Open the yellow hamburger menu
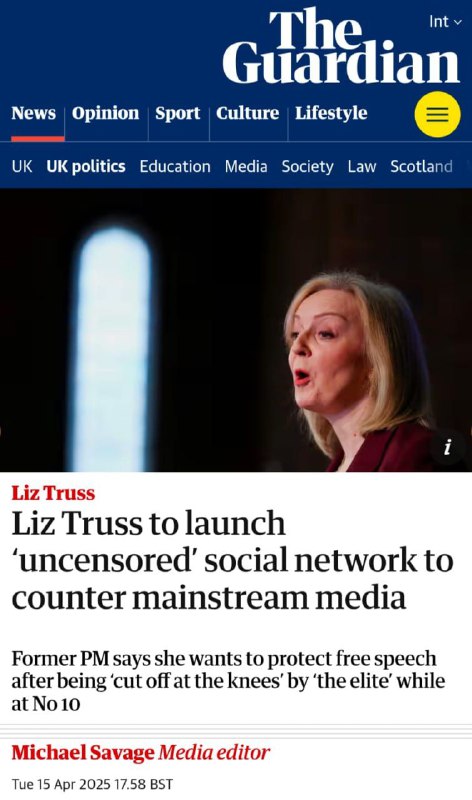Screen dimensions: 472x800 [437, 114]
